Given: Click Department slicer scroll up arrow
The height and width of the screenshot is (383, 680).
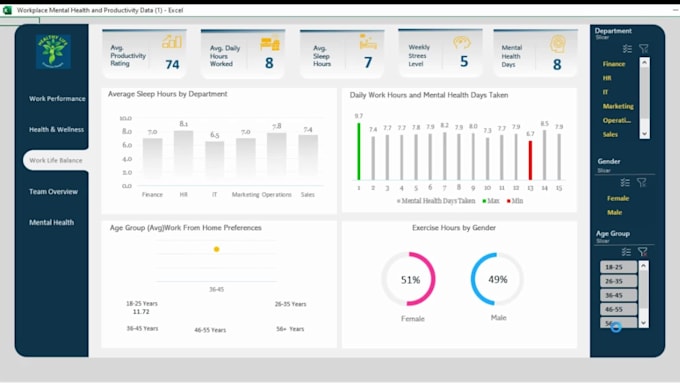Looking at the screenshot, I should click(x=644, y=62).
